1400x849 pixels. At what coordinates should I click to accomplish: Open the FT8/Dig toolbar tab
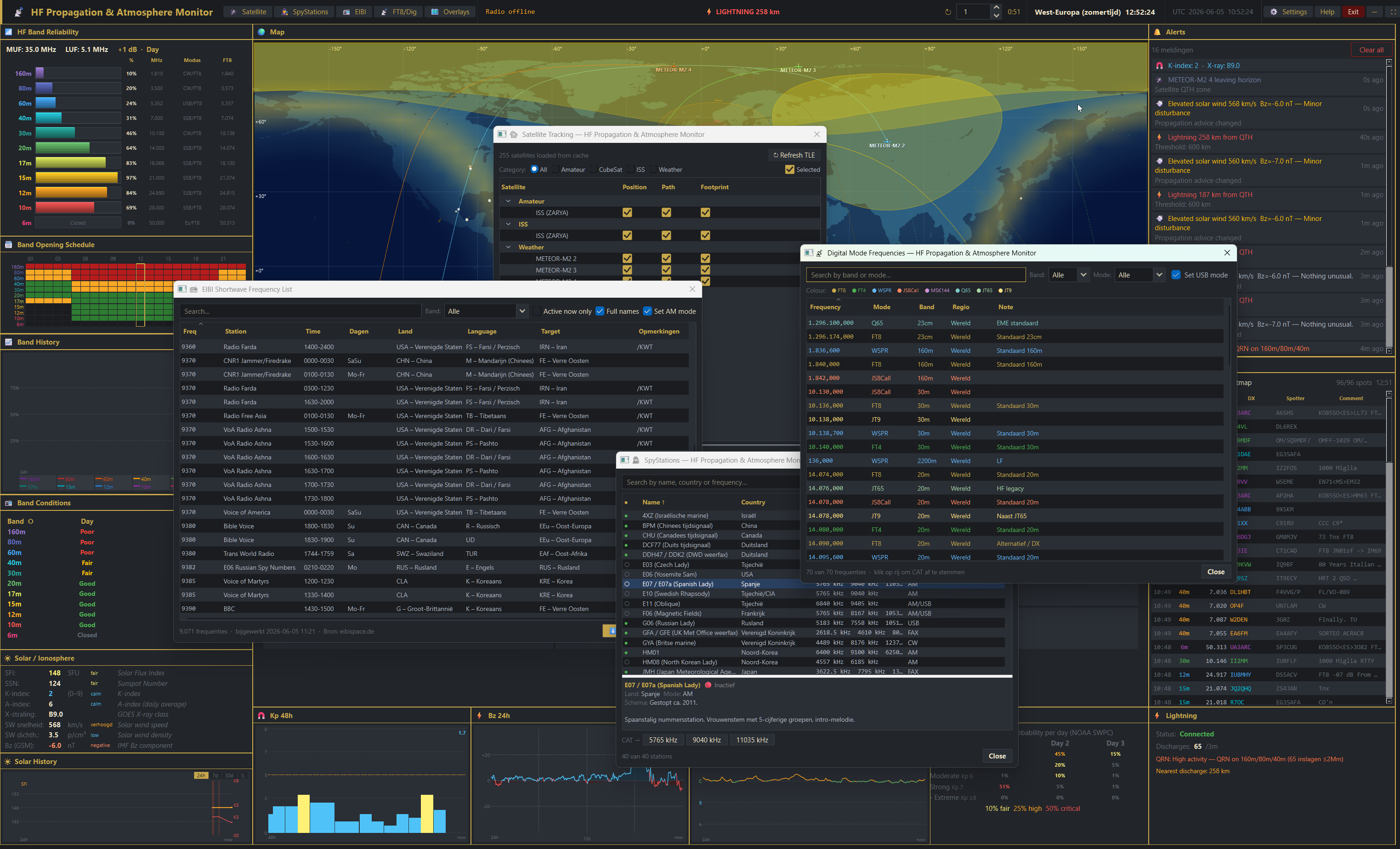point(398,12)
